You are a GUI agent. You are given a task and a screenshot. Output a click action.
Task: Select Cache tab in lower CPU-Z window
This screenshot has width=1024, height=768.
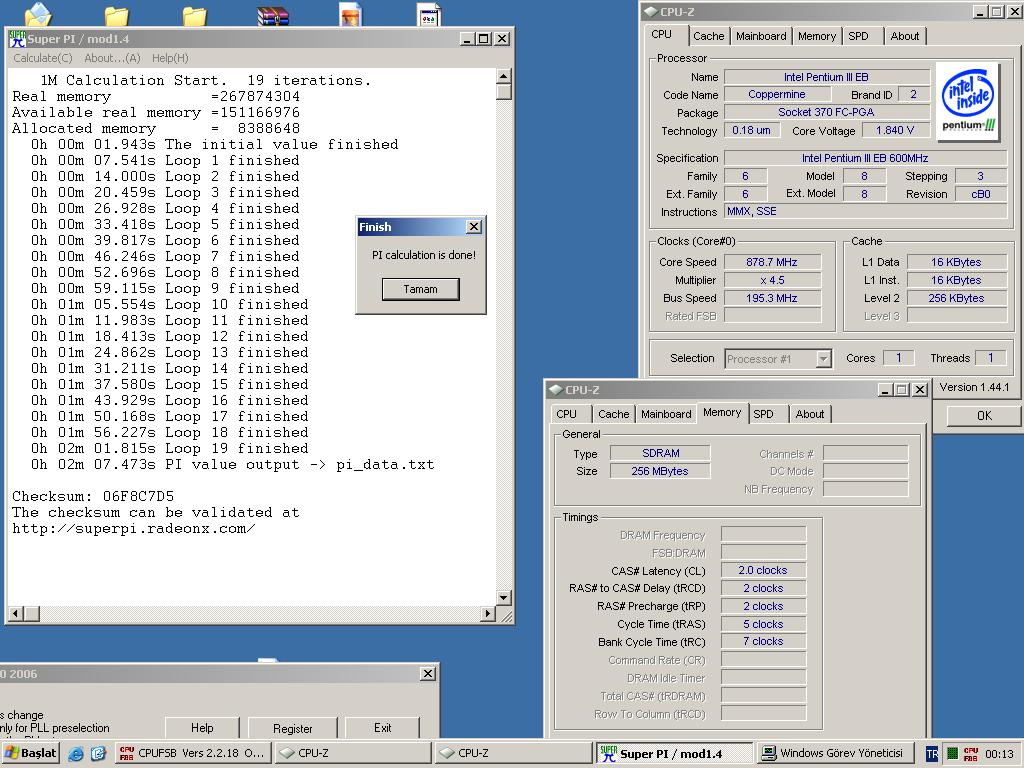point(613,414)
